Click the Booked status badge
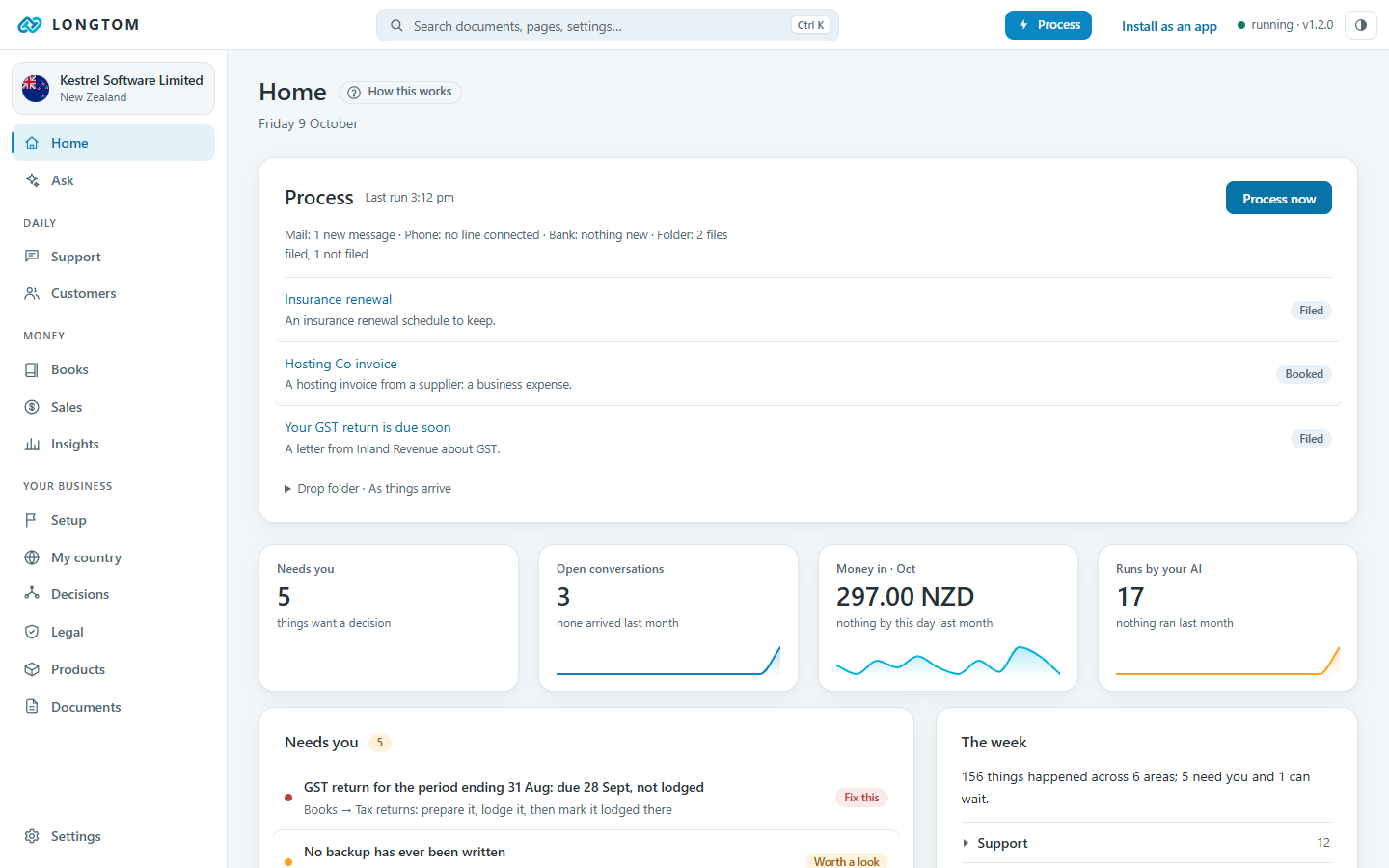The image size is (1389, 868). coord(1304,374)
